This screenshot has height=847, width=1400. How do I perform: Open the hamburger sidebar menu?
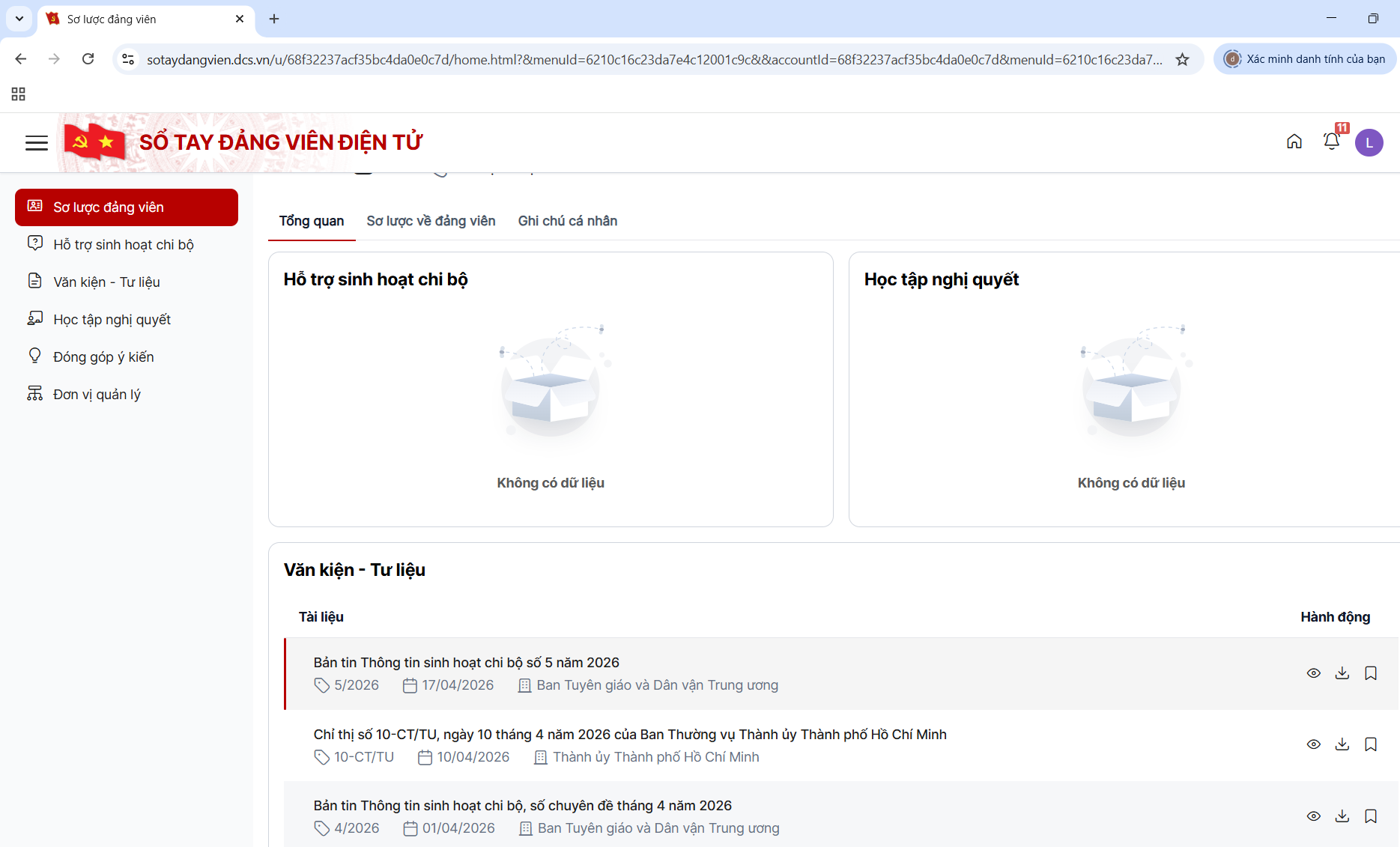tap(36, 143)
